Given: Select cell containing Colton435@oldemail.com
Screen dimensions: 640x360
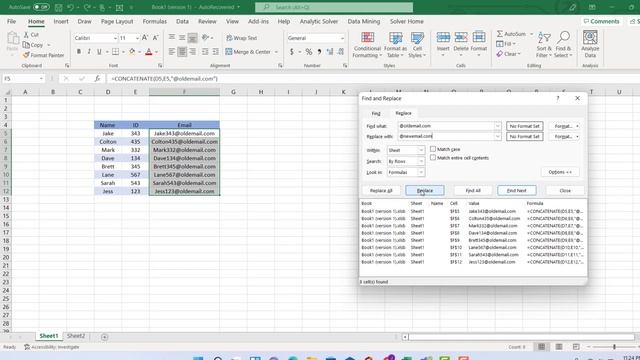Looking at the screenshot, I should (184, 142).
